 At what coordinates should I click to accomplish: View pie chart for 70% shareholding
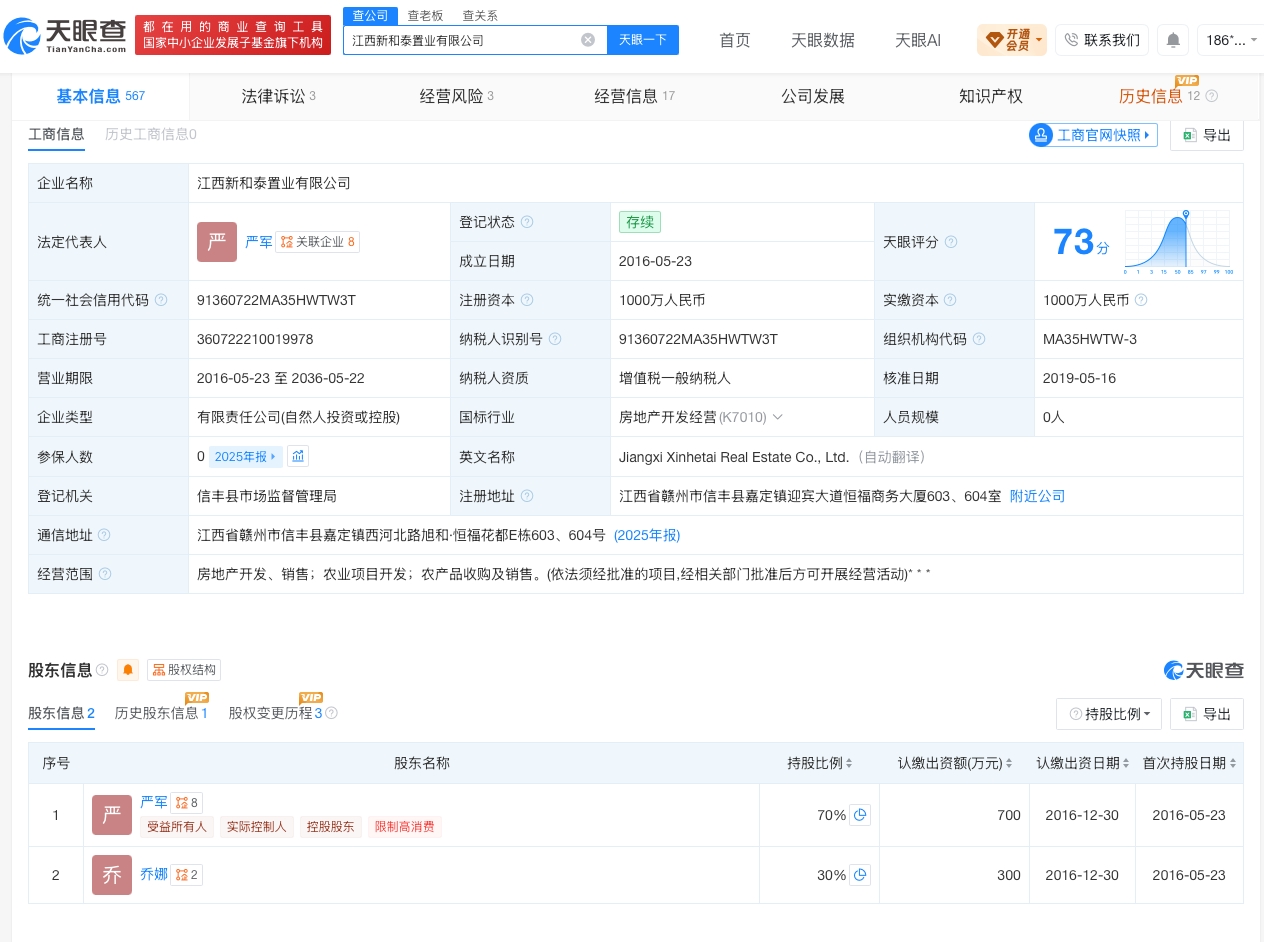tap(860, 815)
